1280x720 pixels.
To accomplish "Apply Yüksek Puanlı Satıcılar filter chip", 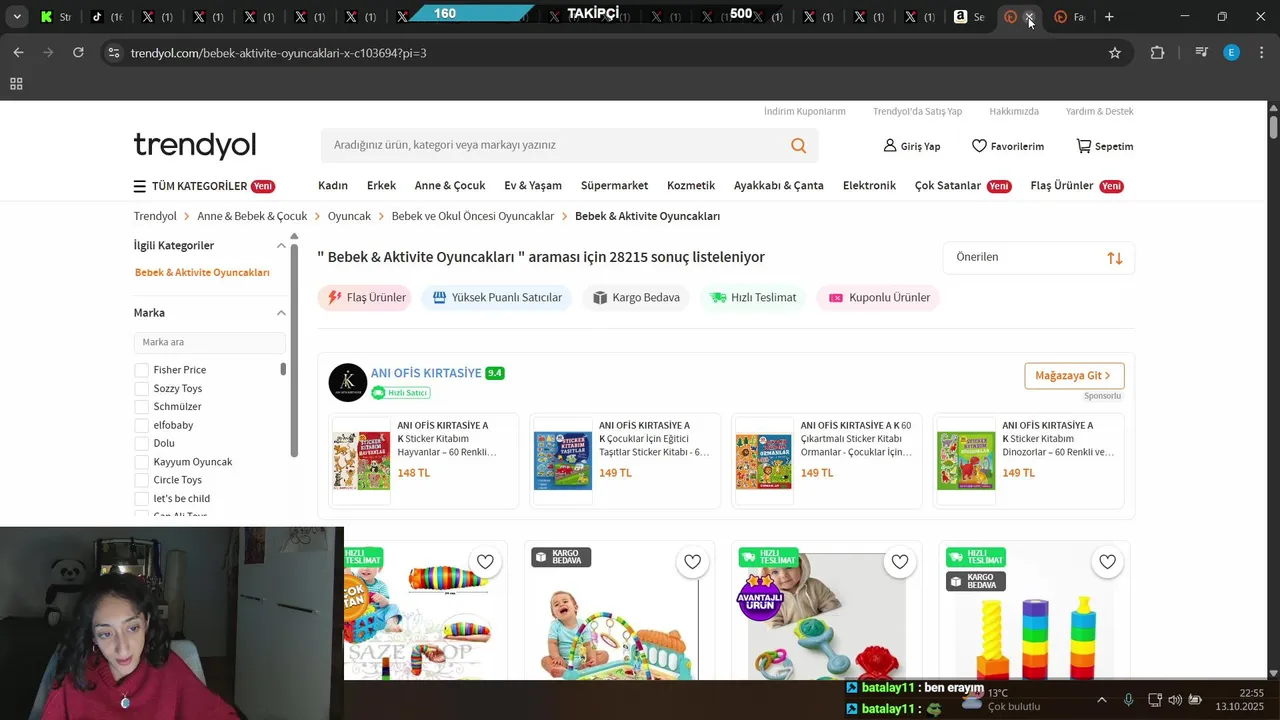I will (x=497, y=298).
